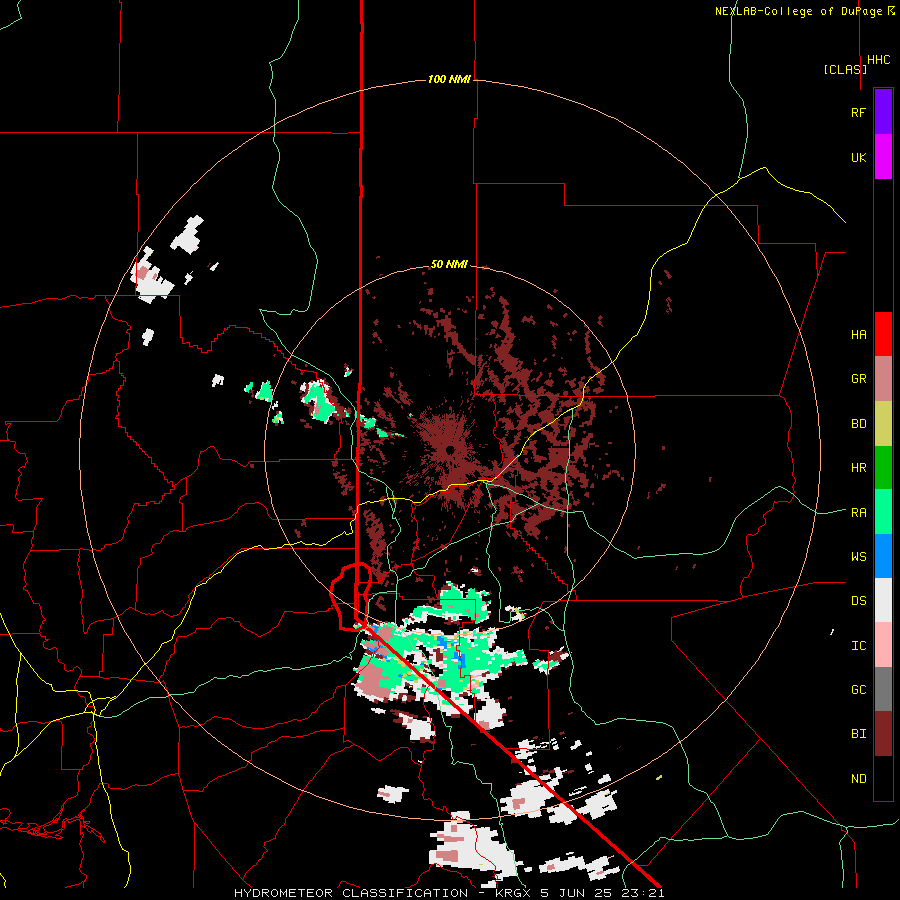Click the HA legend label
This screenshot has width=900, height=900.
pyautogui.click(x=859, y=335)
